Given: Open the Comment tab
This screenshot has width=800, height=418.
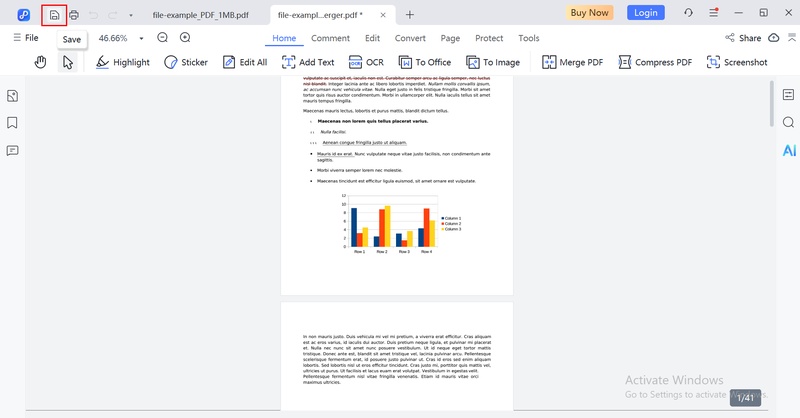Looking at the screenshot, I should pyautogui.click(x=330, y=38).
